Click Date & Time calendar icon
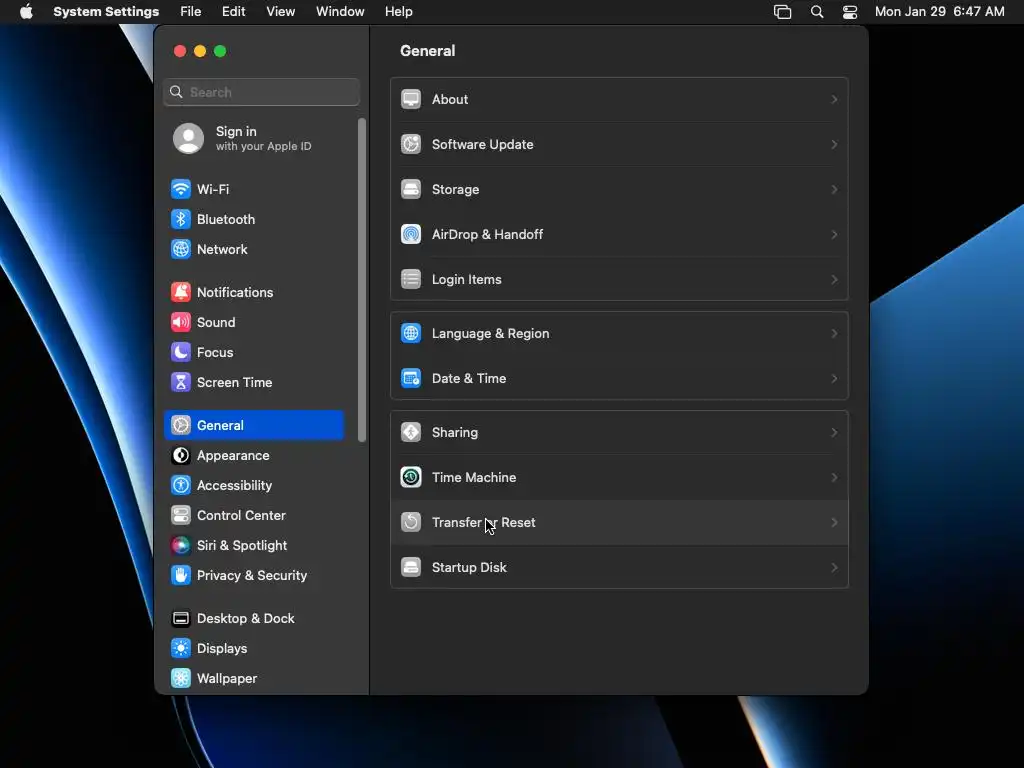The width and height of the screenshot is (1024, 768). (x=411, y=379)
